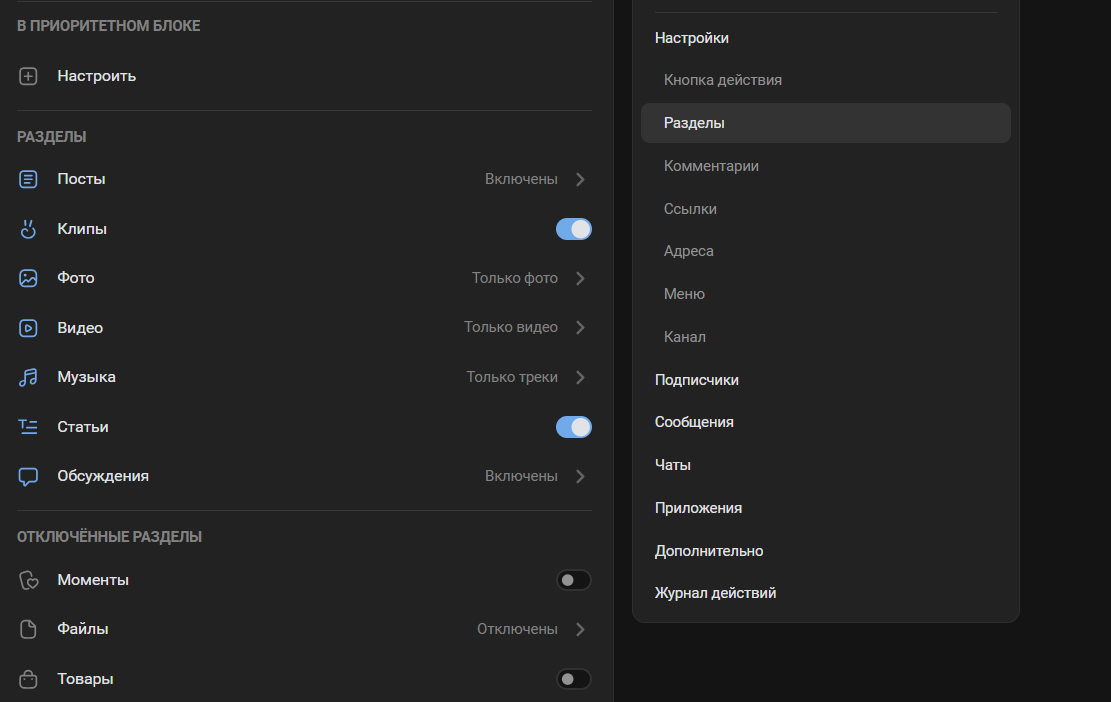
Task: Go to Чаты section
Action: [x=672, y=465]
